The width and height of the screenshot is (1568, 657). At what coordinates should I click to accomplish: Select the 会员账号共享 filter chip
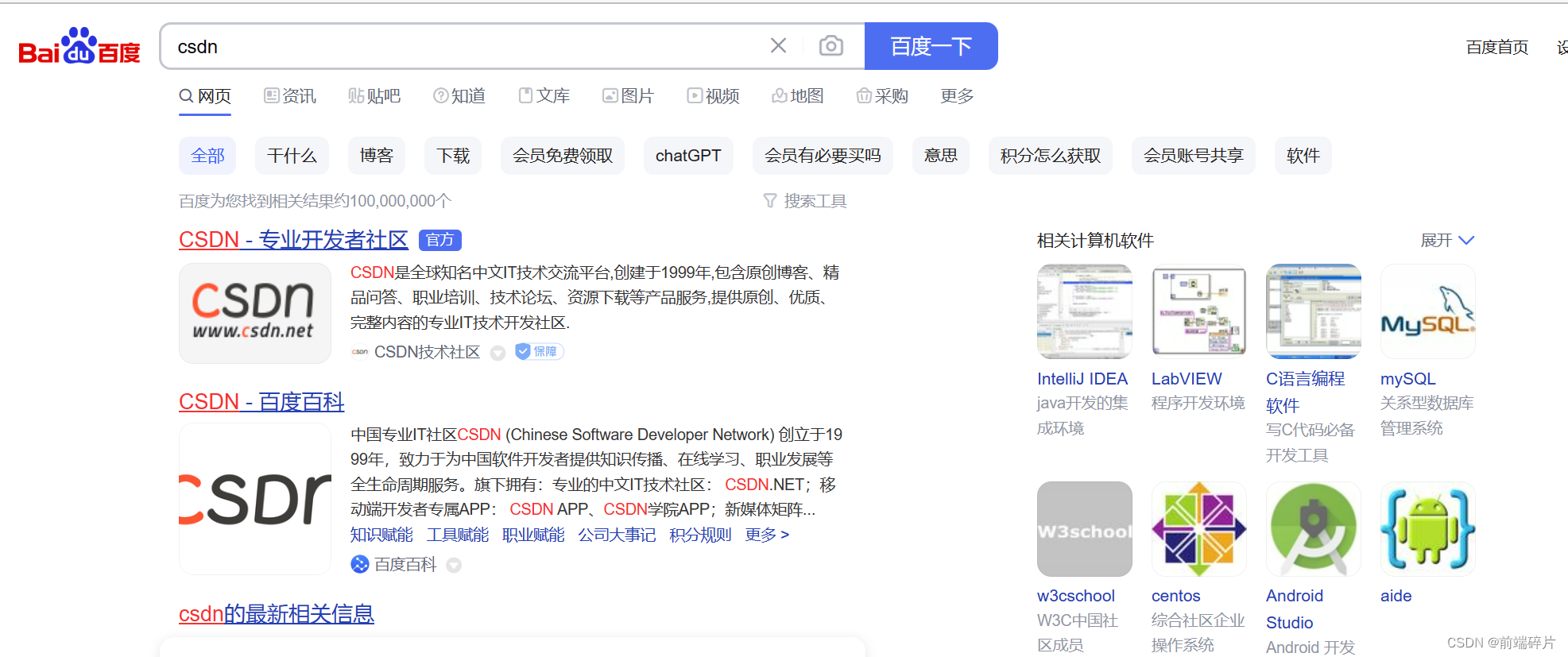point(1194,156)
